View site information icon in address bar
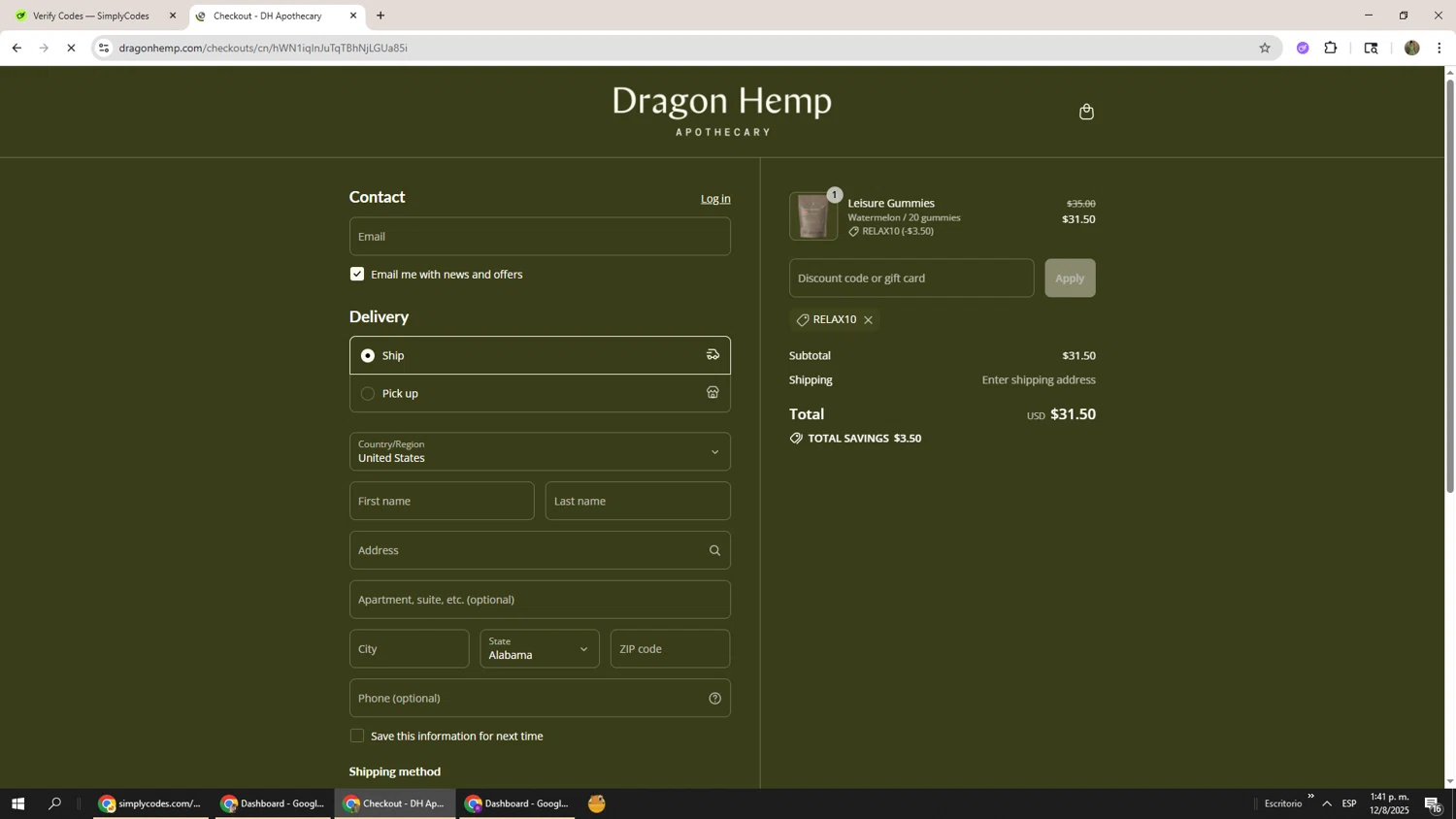Image resolution: width=1456 pixels, height=819 pixels. pos(104,48)
